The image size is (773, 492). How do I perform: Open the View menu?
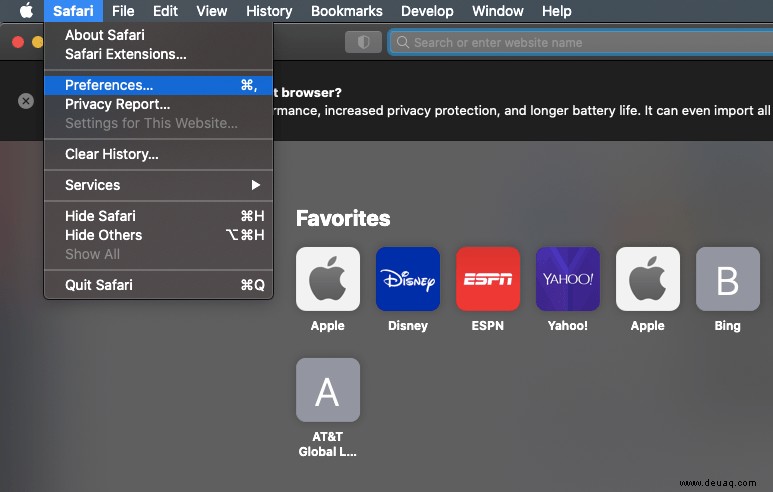[211, 11]
